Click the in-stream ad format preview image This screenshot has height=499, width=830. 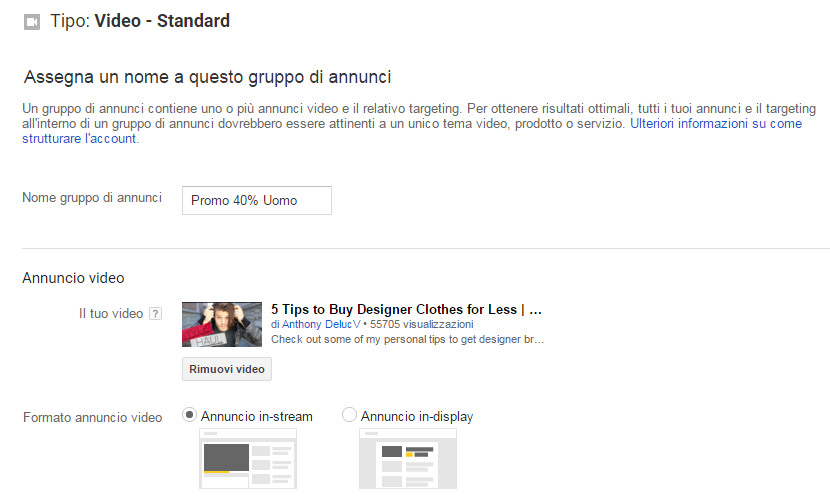pos(248,459)
